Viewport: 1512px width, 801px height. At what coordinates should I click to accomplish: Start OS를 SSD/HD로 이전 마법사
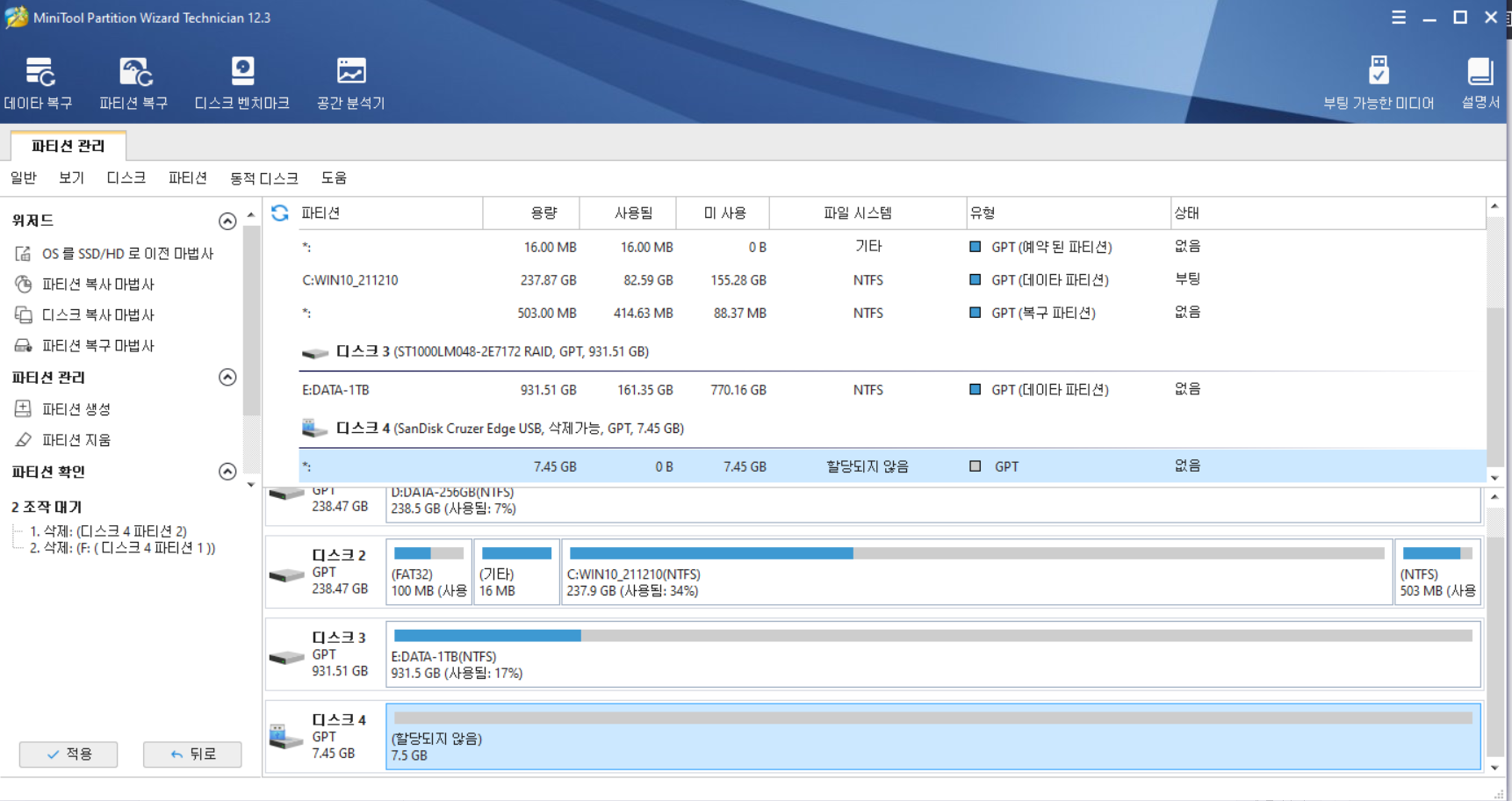(x=114, y=254)
